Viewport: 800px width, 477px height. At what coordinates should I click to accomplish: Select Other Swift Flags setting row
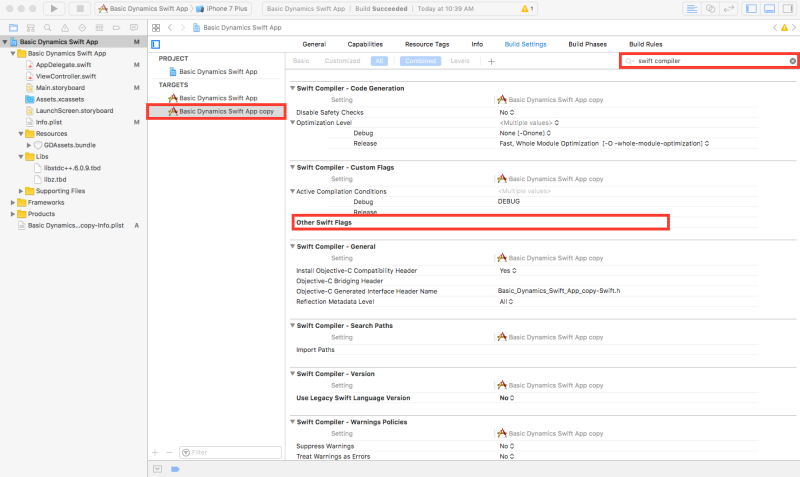coord(480,222)
